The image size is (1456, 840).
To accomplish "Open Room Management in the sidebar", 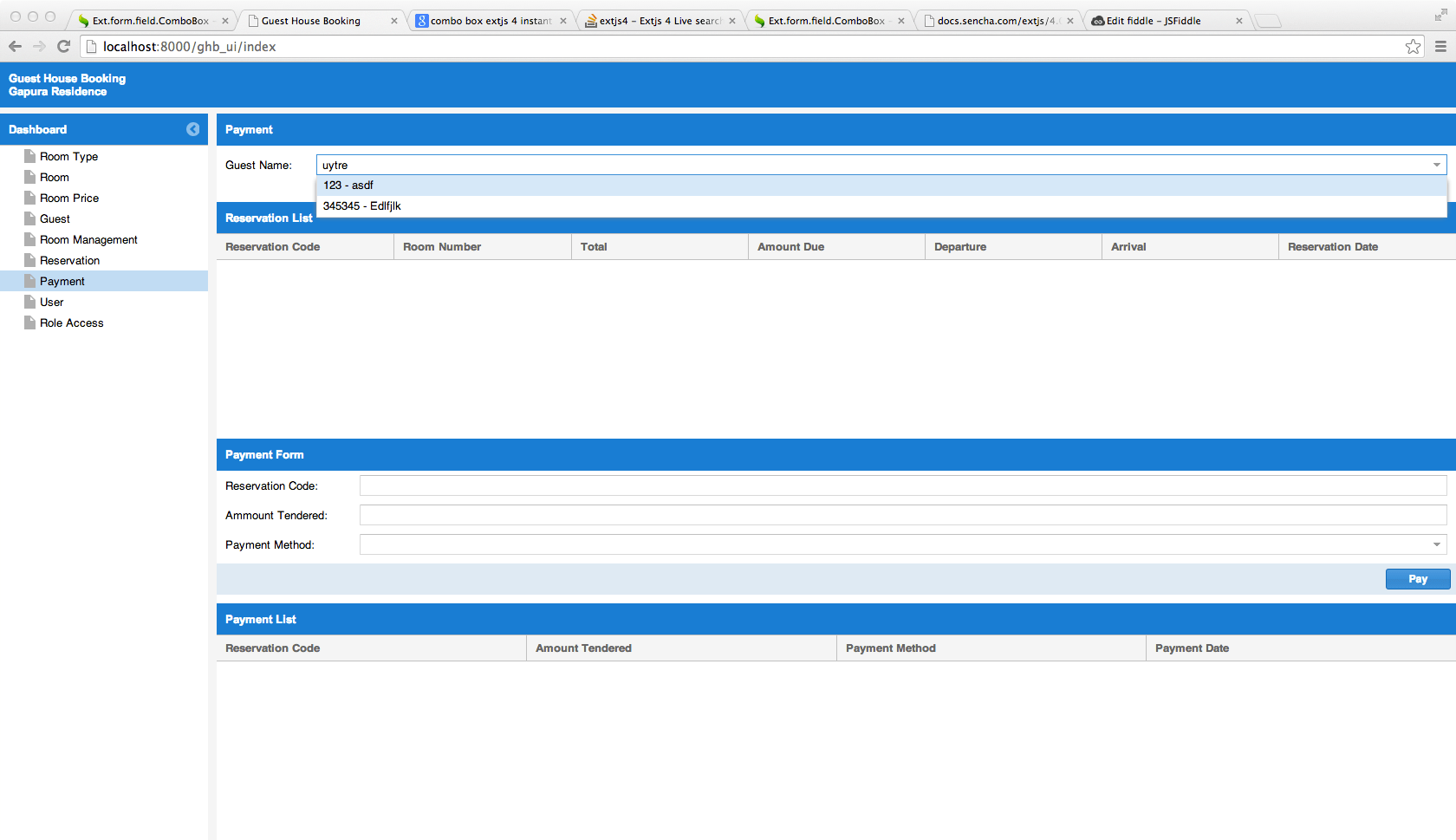I will pyautogui.click(x=88, y=239).
